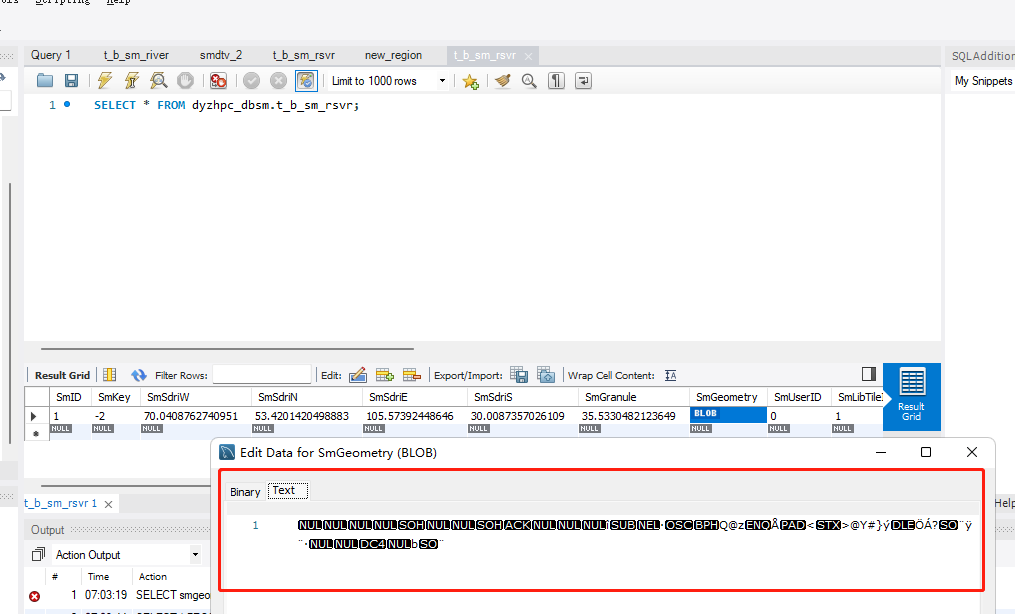Click the SELECT query text on line 1

click(x=227, y=105)
